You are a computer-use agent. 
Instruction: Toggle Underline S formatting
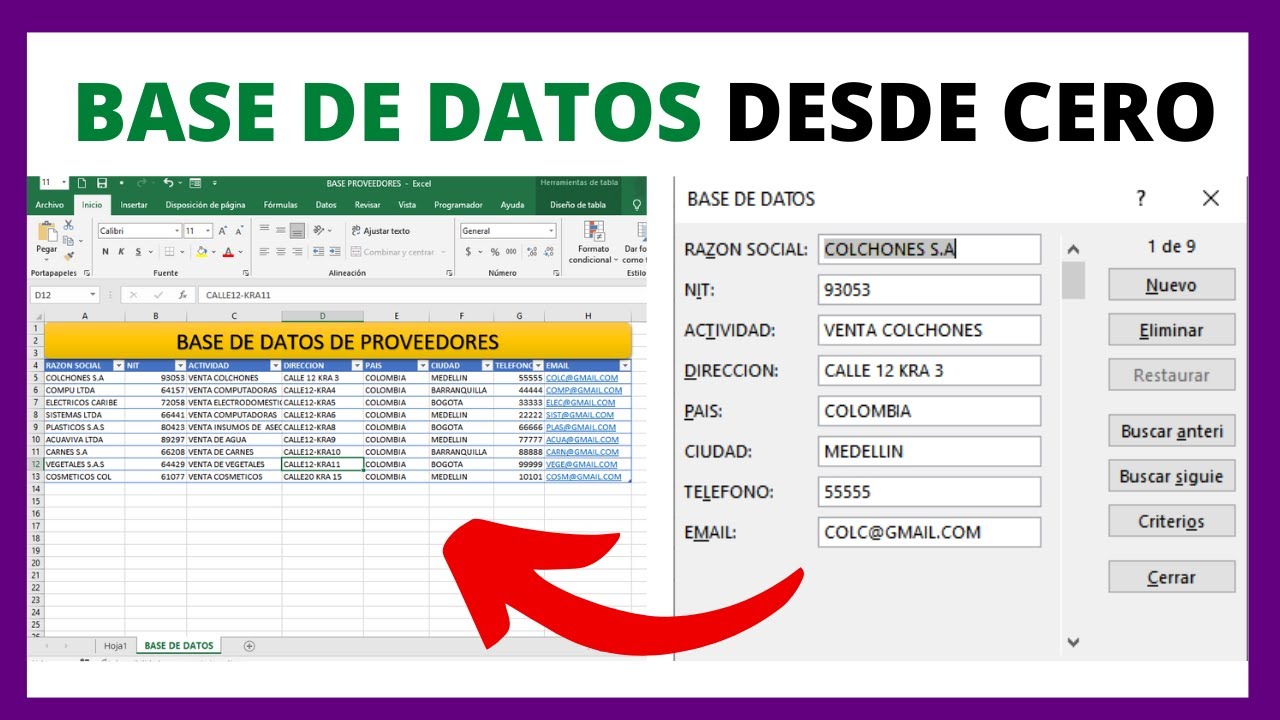point(138,252)
